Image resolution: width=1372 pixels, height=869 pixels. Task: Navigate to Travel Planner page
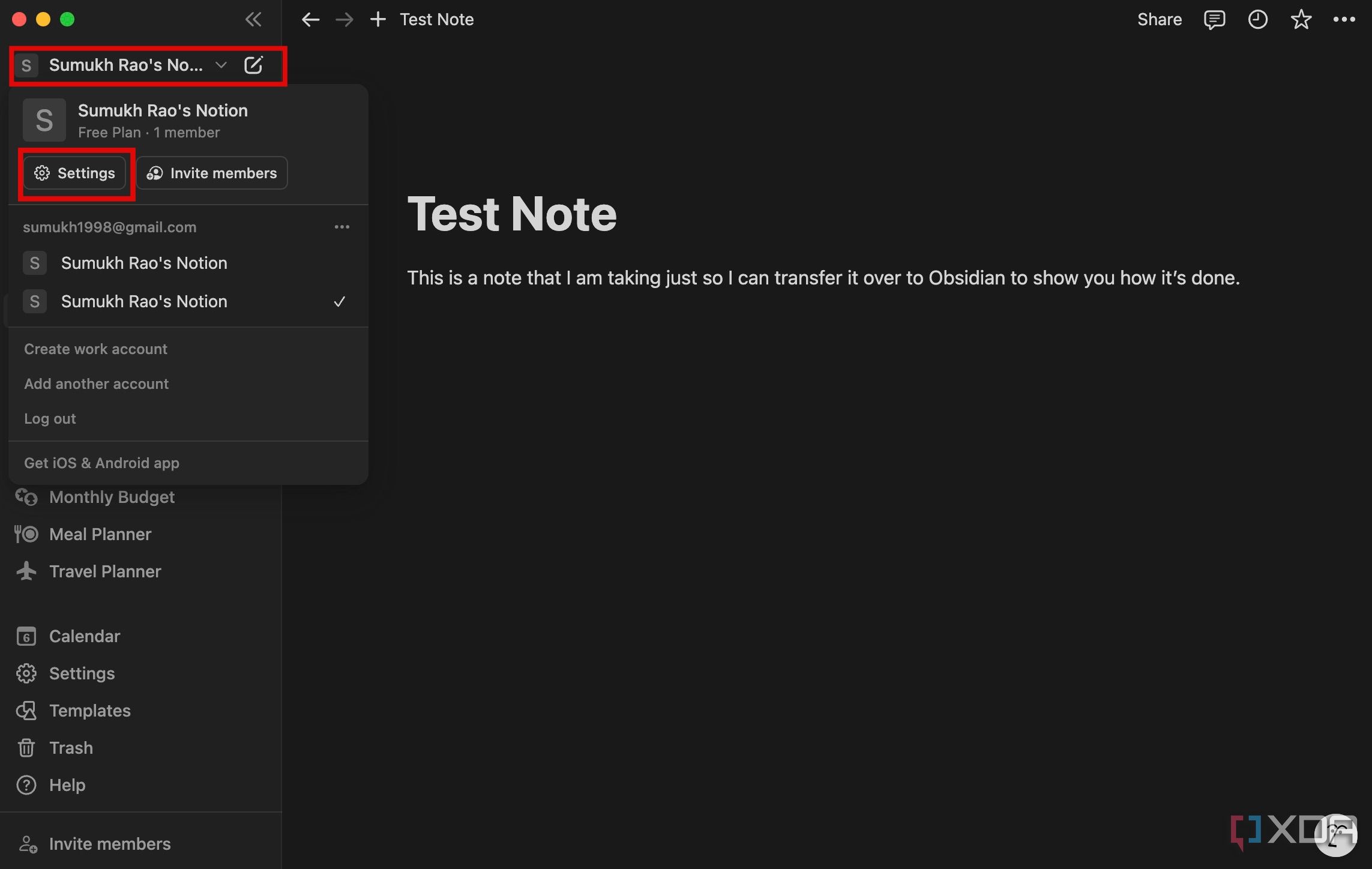(x=106, y=572)
